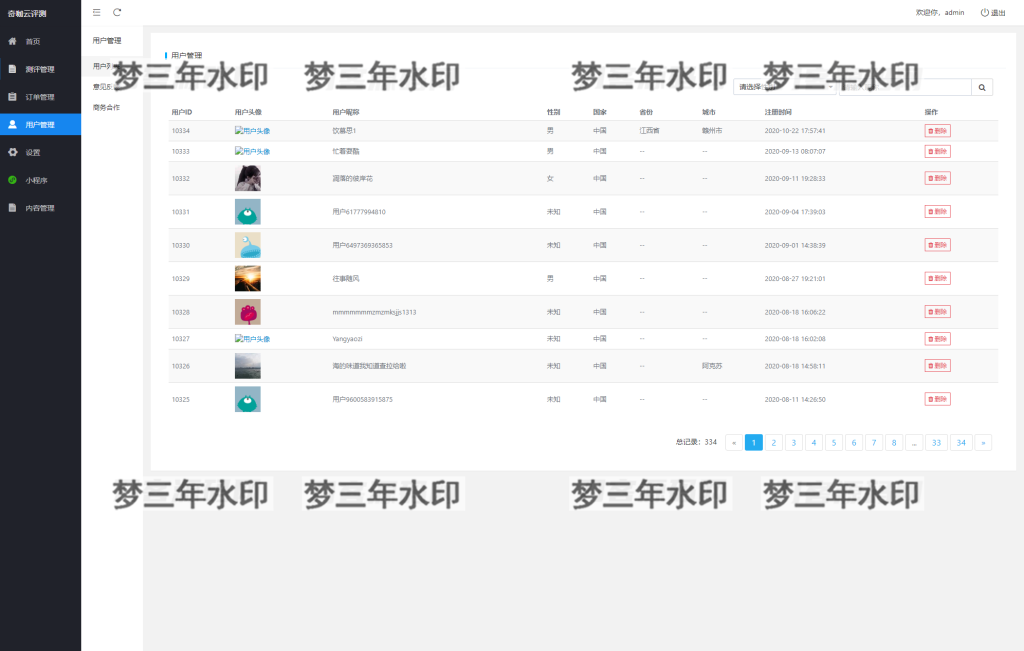The image size is (1024, 651).
Task: Go to pagination page 4
Action: pyautogui.click(x=814, y=443)
